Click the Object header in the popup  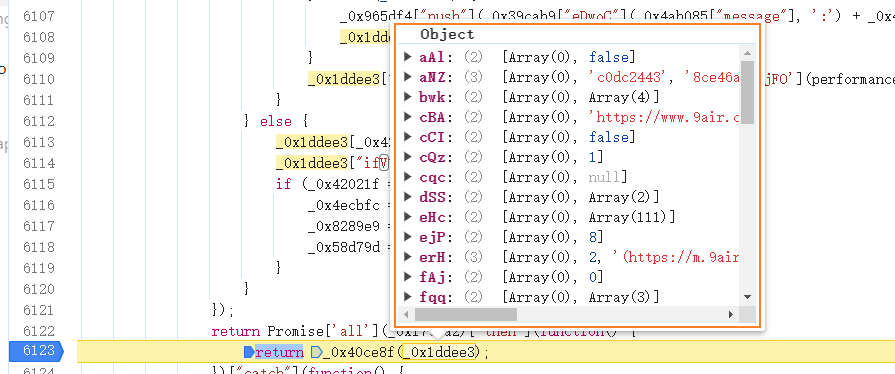point(447,34)
